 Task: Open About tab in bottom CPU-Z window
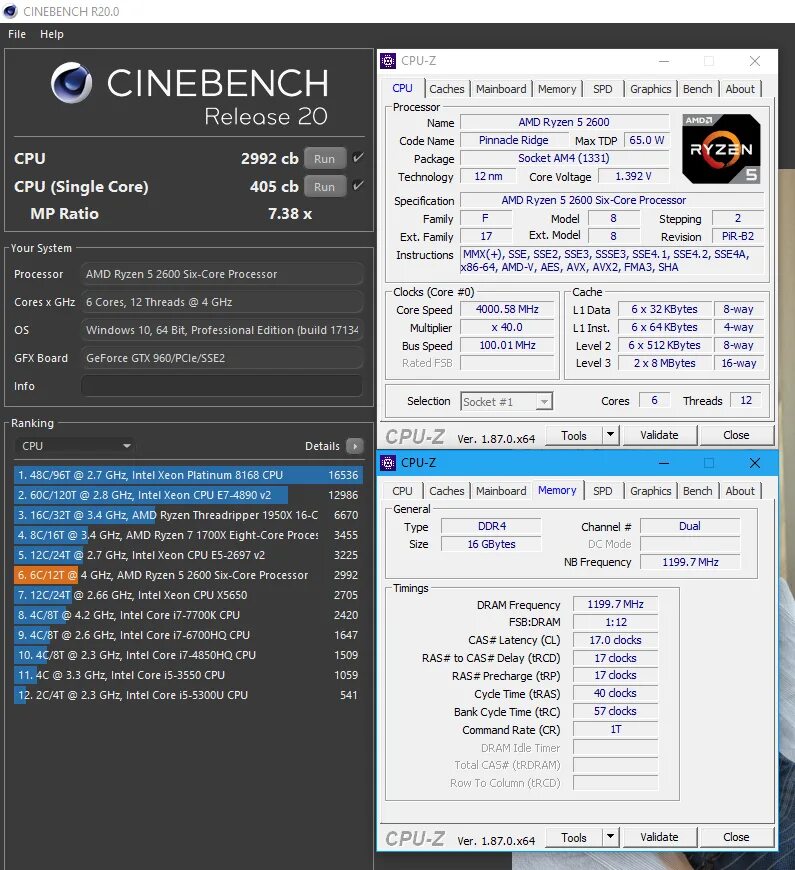pyautogui.click(x=740, y=491)
